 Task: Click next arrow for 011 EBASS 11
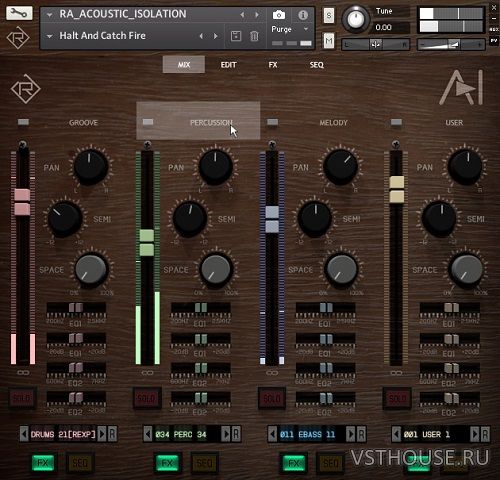pos(351,434)
